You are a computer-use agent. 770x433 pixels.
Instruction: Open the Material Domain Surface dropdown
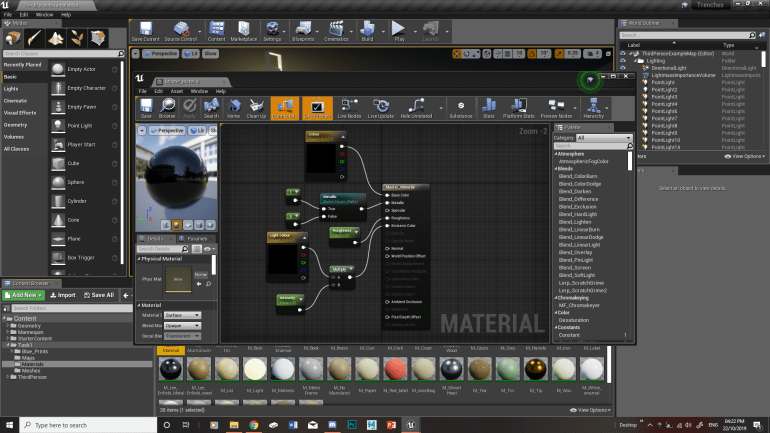click(182, 315)
